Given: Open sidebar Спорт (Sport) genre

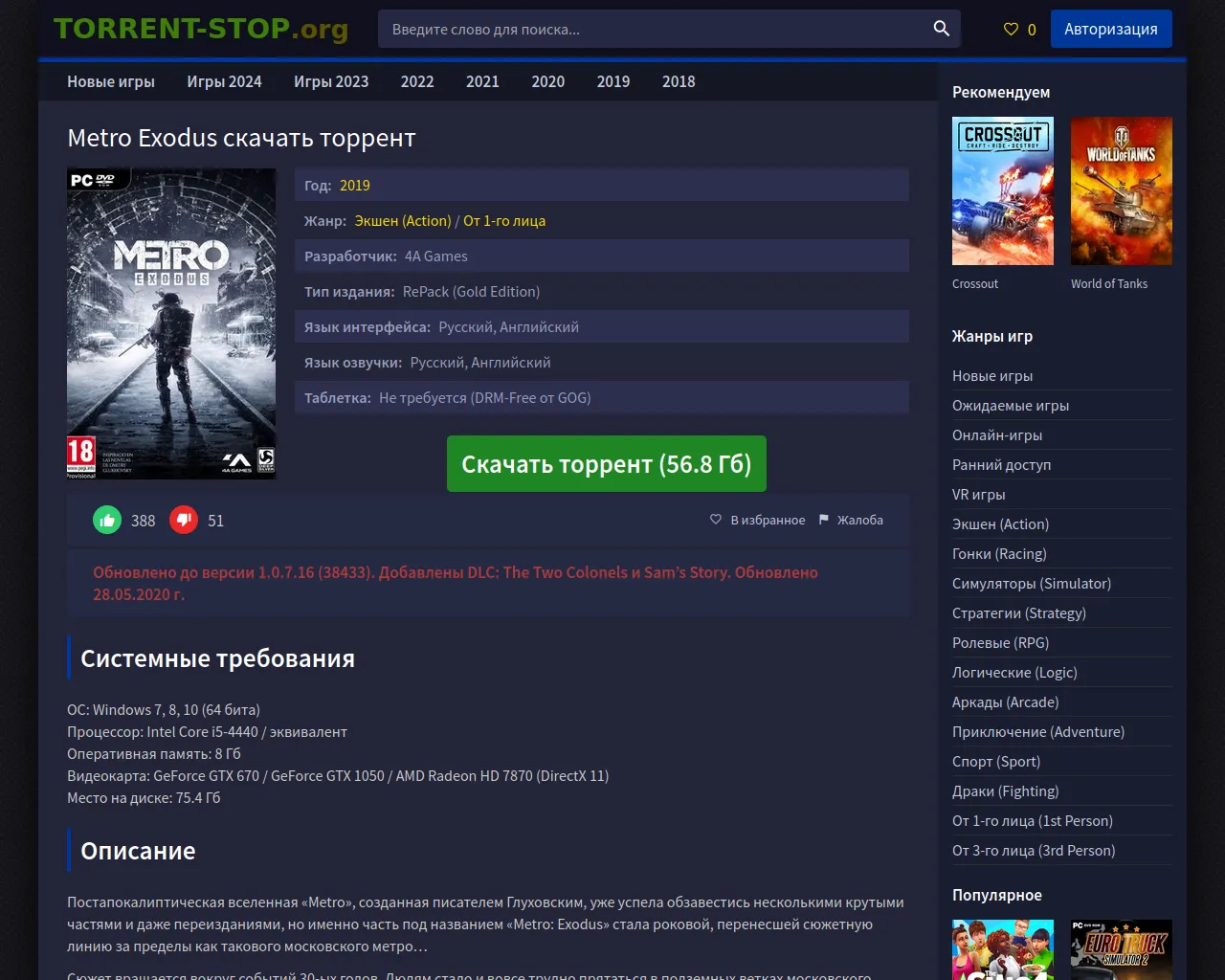Looking at the screenshot, I should [x=996, y=761].
